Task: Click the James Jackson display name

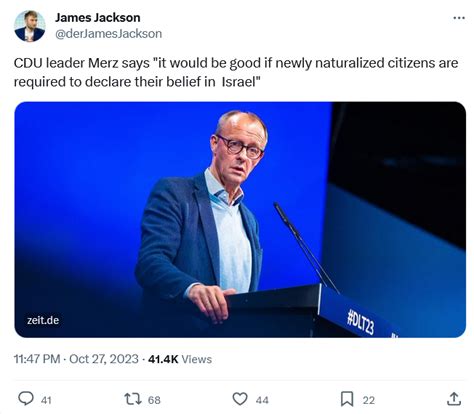Action: pyautogui.click(x=98, y=18)
